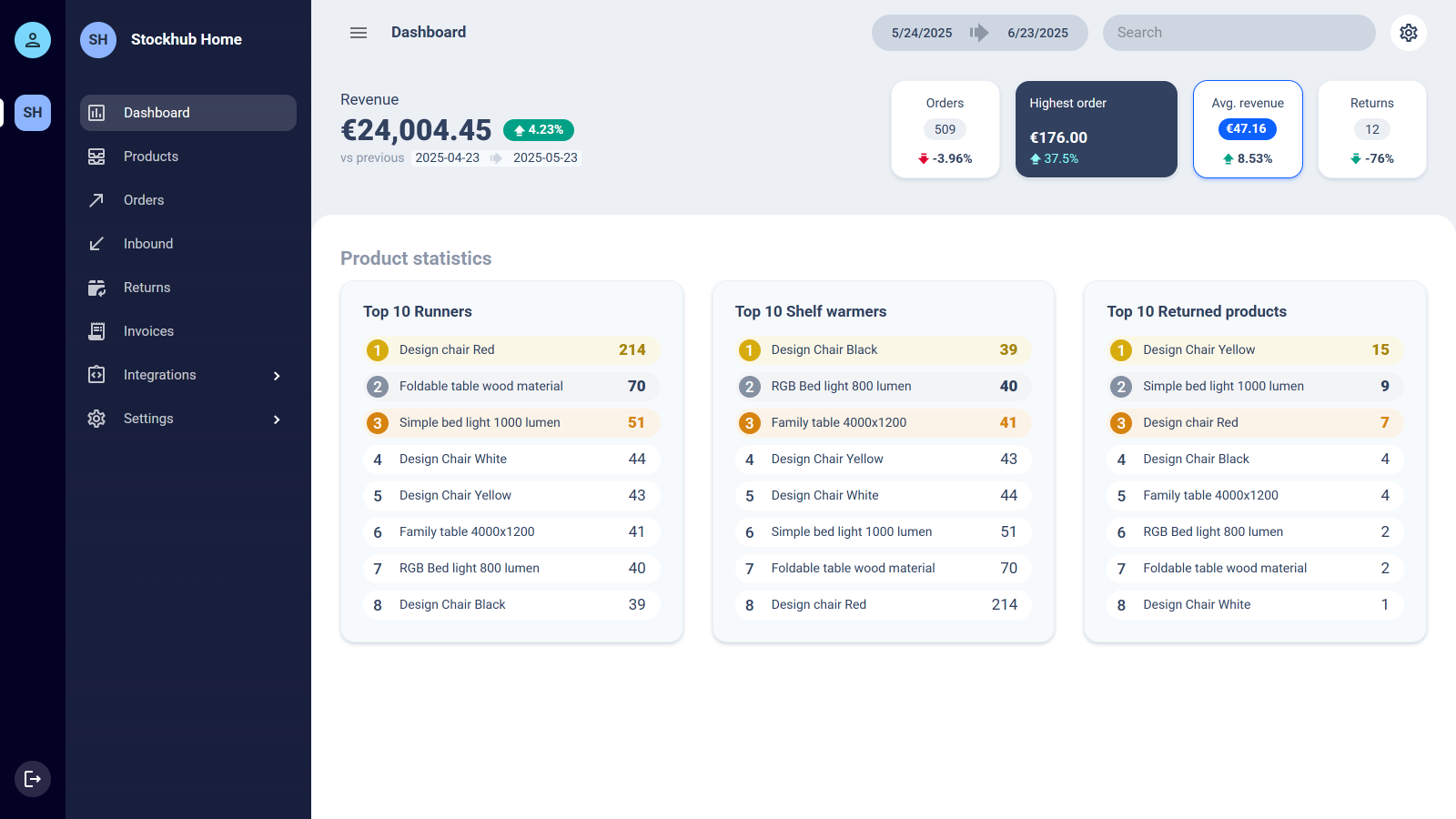Click the Integrations icon in the sidebar

96,374
